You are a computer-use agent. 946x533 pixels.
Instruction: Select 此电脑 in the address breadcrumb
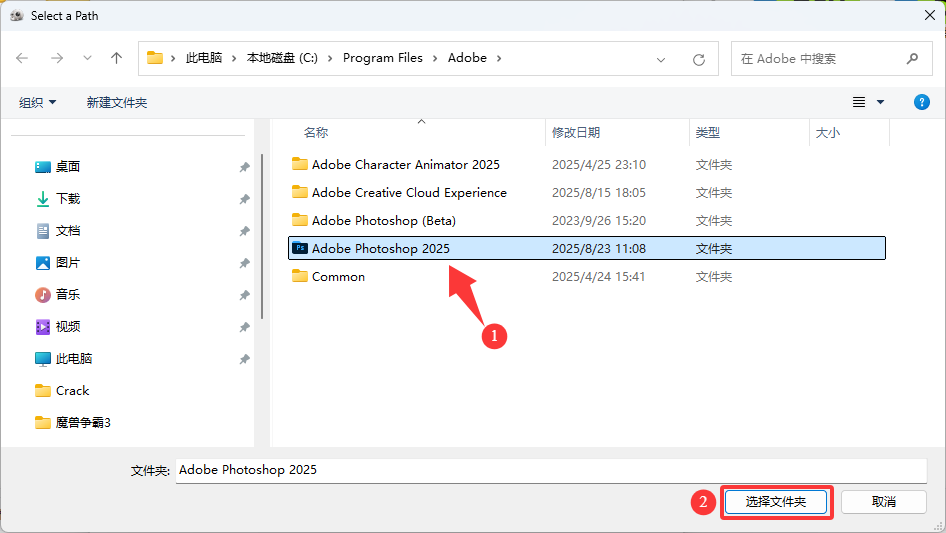(204, 58)
